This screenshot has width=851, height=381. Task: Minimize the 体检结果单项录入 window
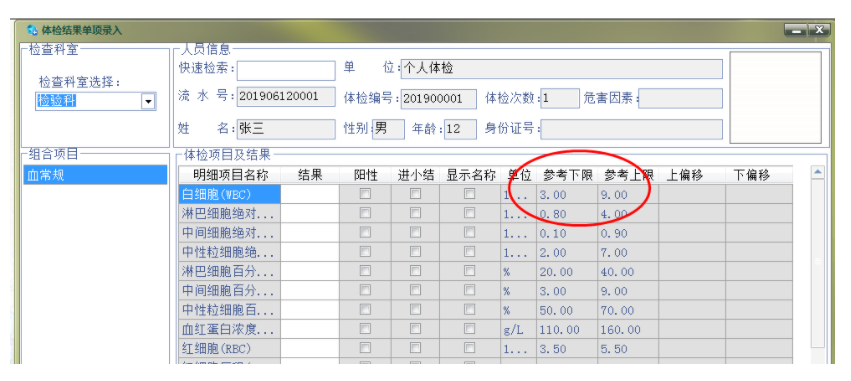[x=796, y=30]
